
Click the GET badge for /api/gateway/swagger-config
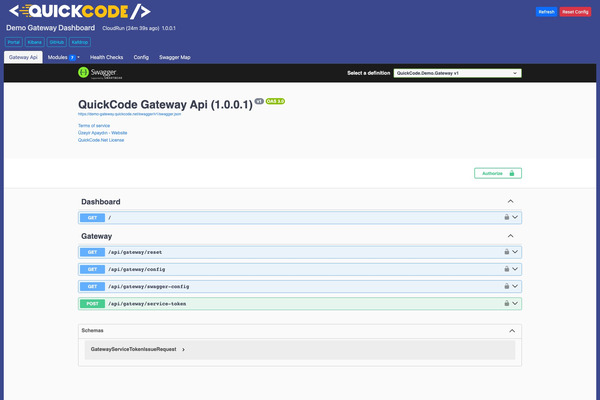coord(92,286)
